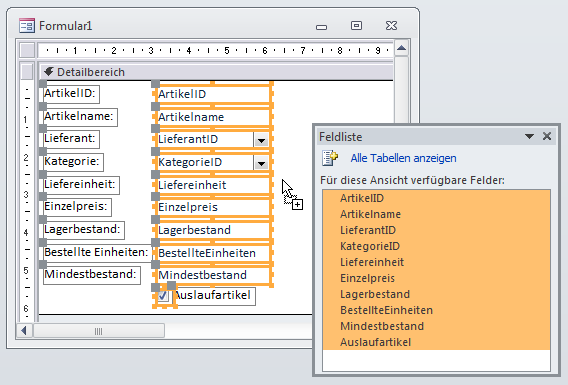Expand the LieferantID combo box arrow

point(261,140)
